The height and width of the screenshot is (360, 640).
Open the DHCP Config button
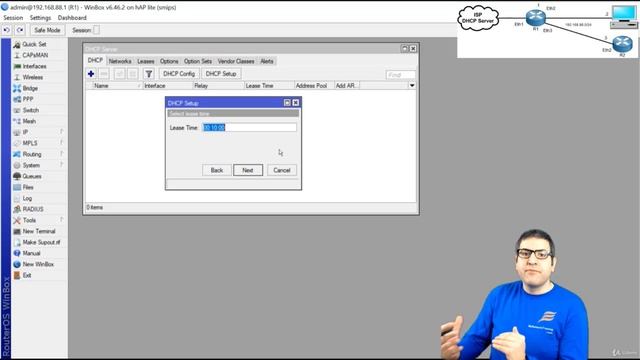pyautogui.click(x=179, y=74)
